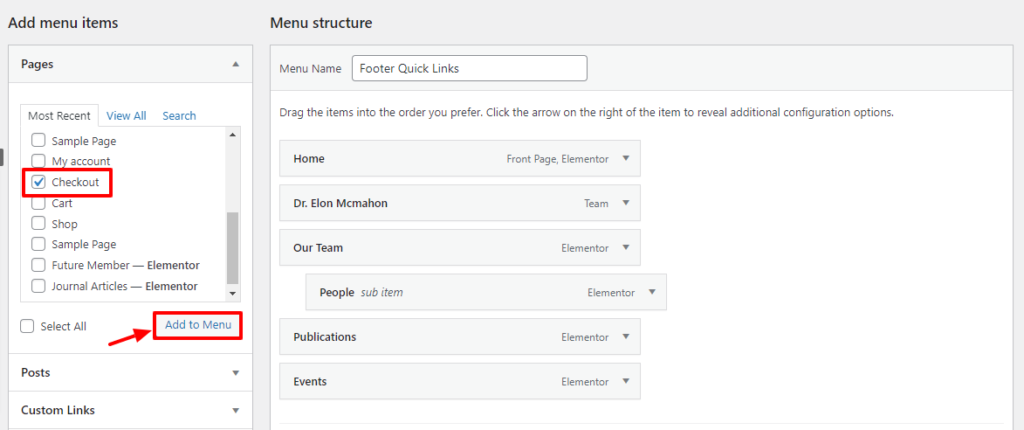Click the Add to Menu button

198,325
